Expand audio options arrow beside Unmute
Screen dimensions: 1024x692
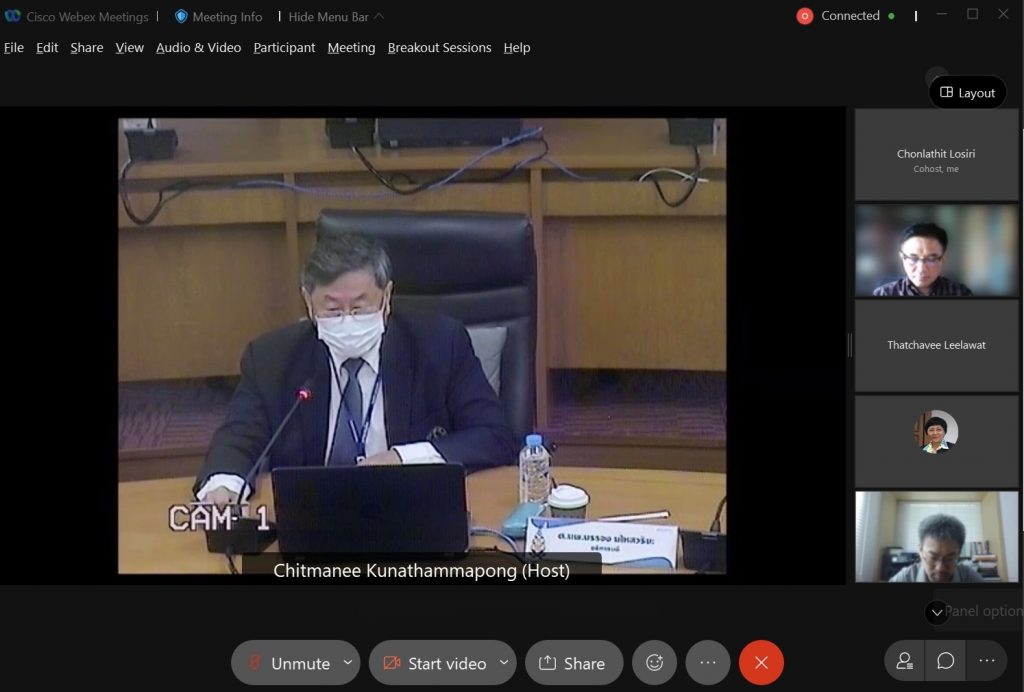click(348, 662)
